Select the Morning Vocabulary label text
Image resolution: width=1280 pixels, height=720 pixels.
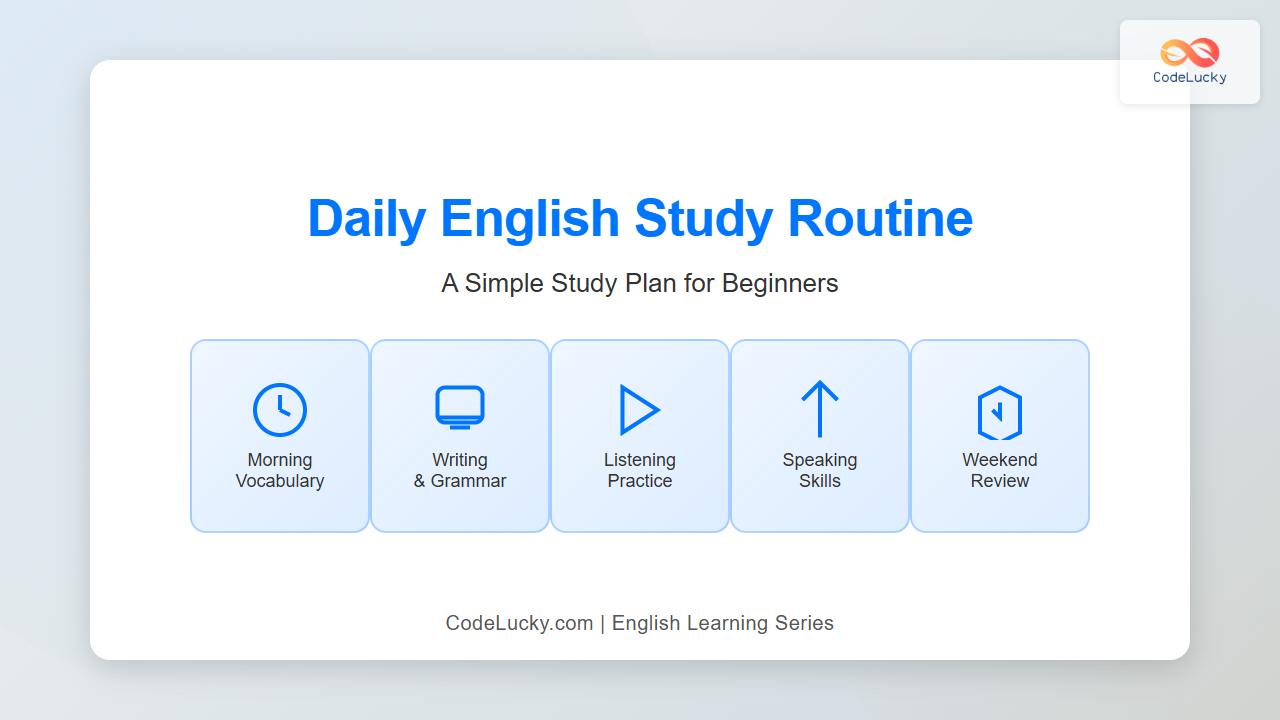(280, 471)
